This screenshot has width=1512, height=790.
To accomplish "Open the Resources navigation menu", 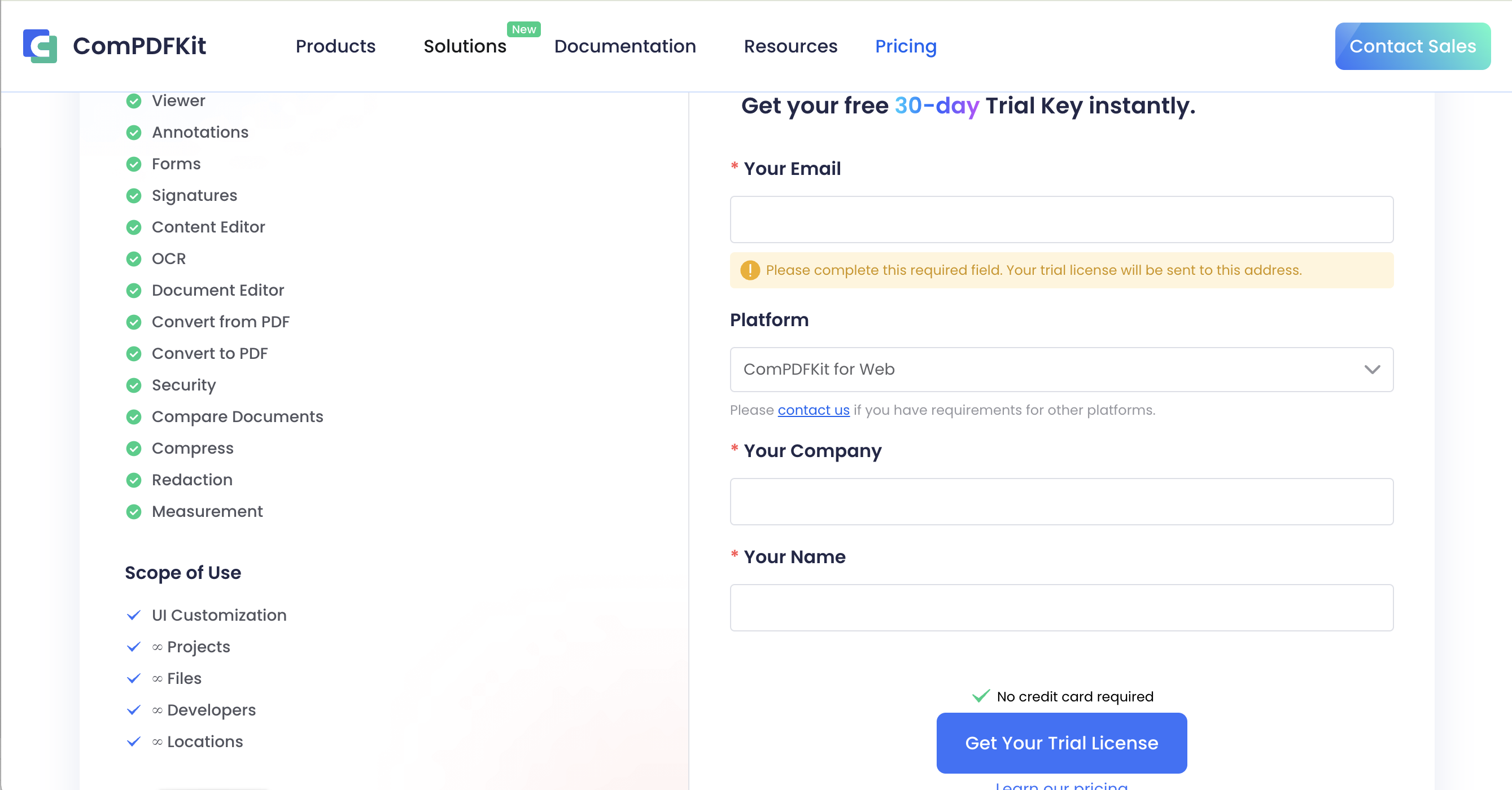I will [x=790, y=46].
